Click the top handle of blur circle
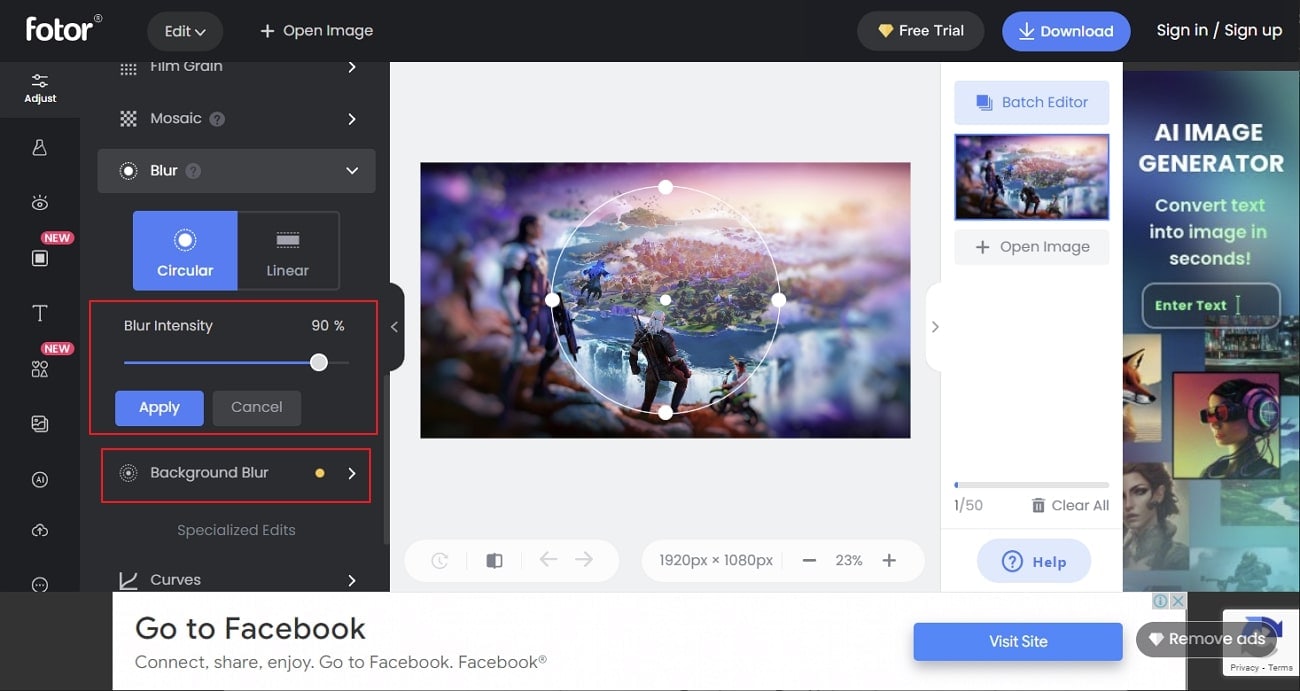The height and width of the screenshot is (691, 1300). coord(665,187)
